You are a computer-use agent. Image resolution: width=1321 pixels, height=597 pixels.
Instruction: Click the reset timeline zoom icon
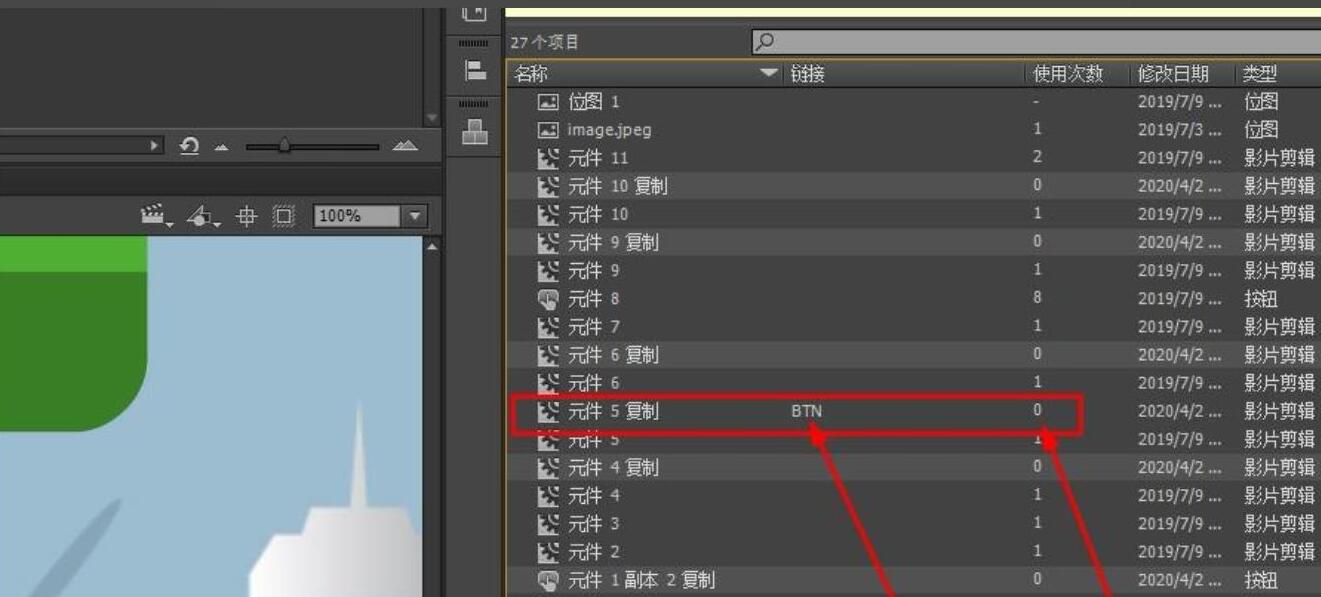coord(189,146)
